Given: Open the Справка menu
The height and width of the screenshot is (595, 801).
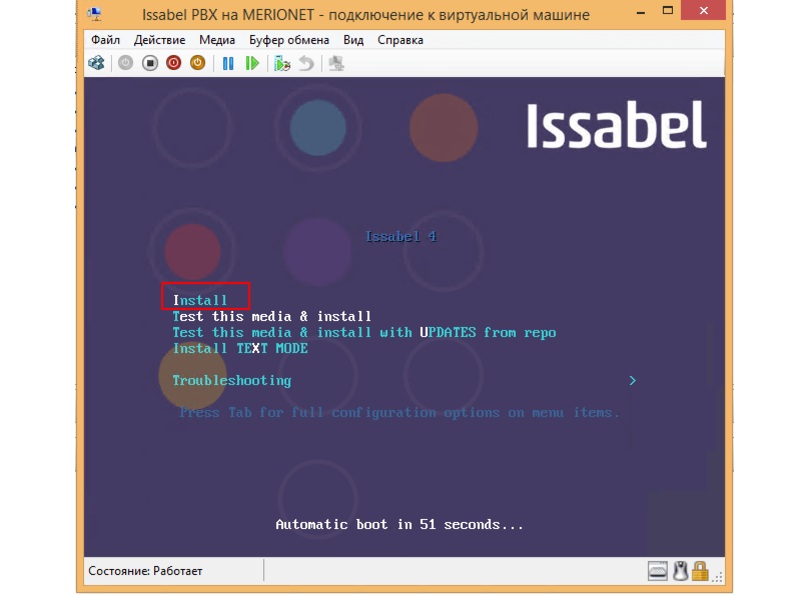Looking at the screenshot, I should (x=400, y=40).
